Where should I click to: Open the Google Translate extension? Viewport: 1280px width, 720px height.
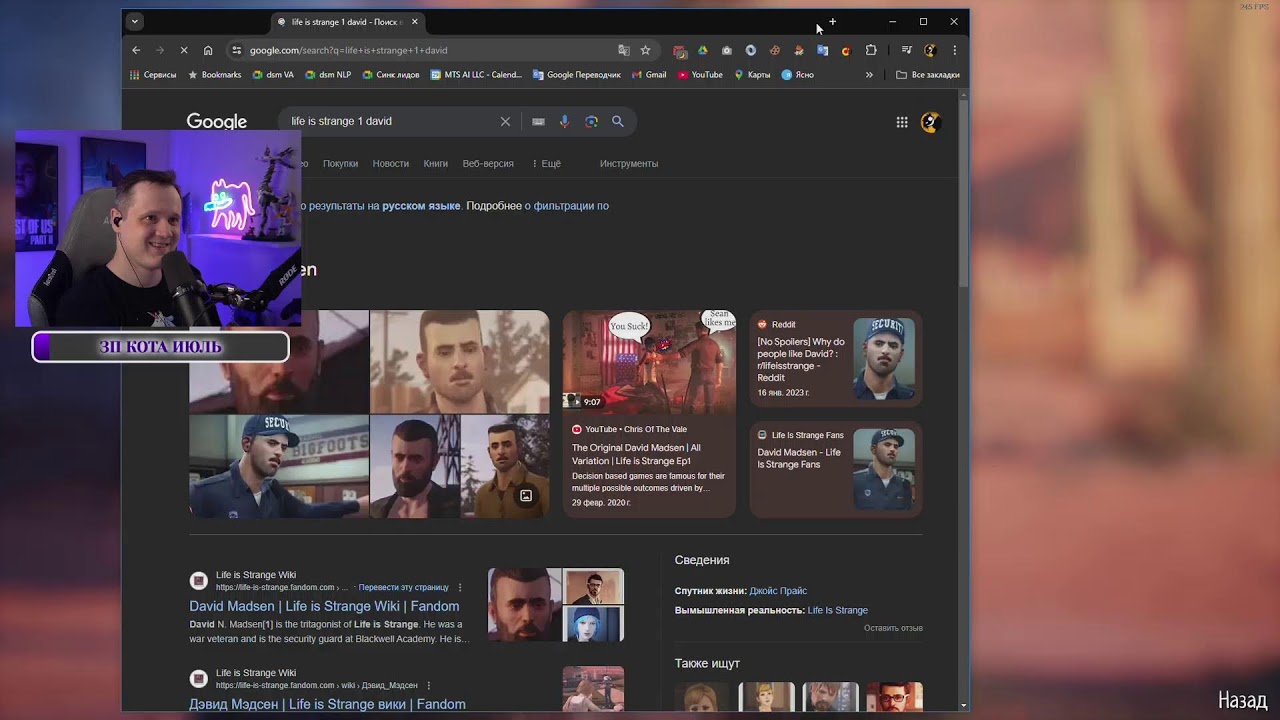(823, 50)
